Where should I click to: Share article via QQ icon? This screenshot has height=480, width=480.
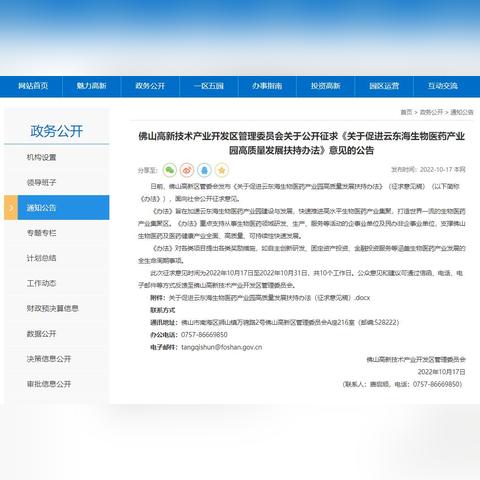point(204,170)
